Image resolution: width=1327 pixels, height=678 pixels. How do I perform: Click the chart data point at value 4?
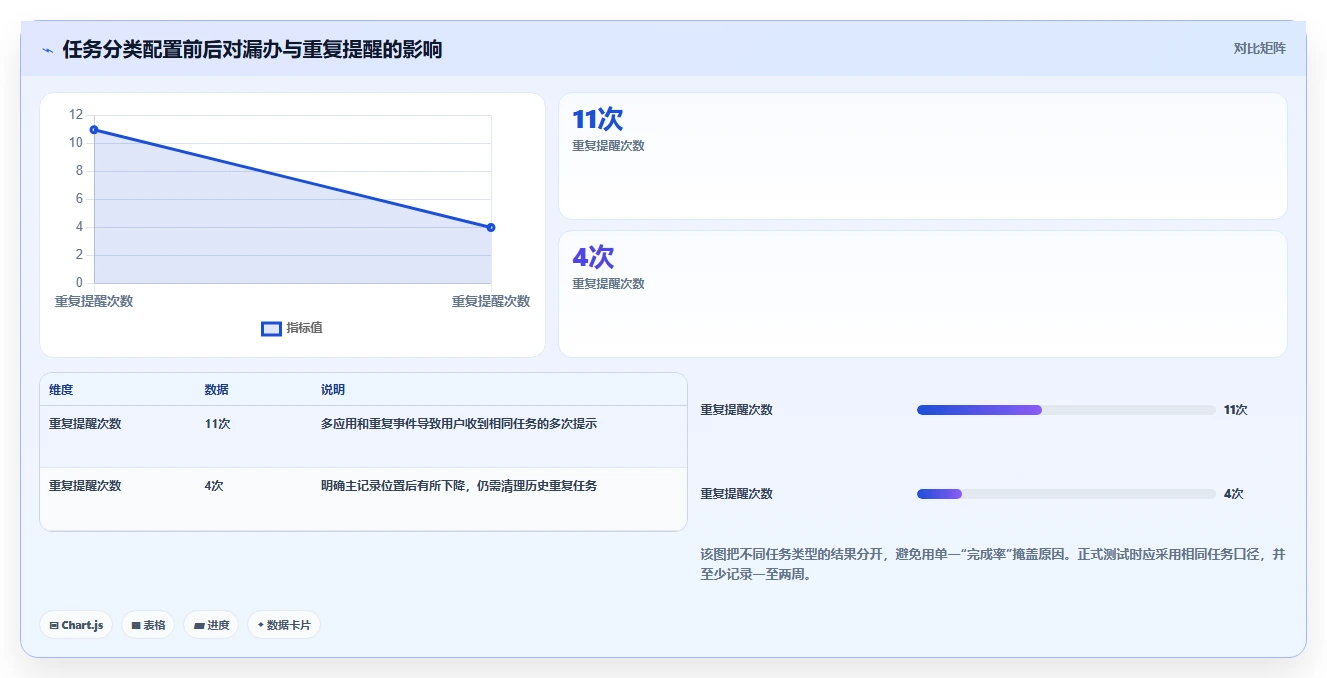point(491,227)
